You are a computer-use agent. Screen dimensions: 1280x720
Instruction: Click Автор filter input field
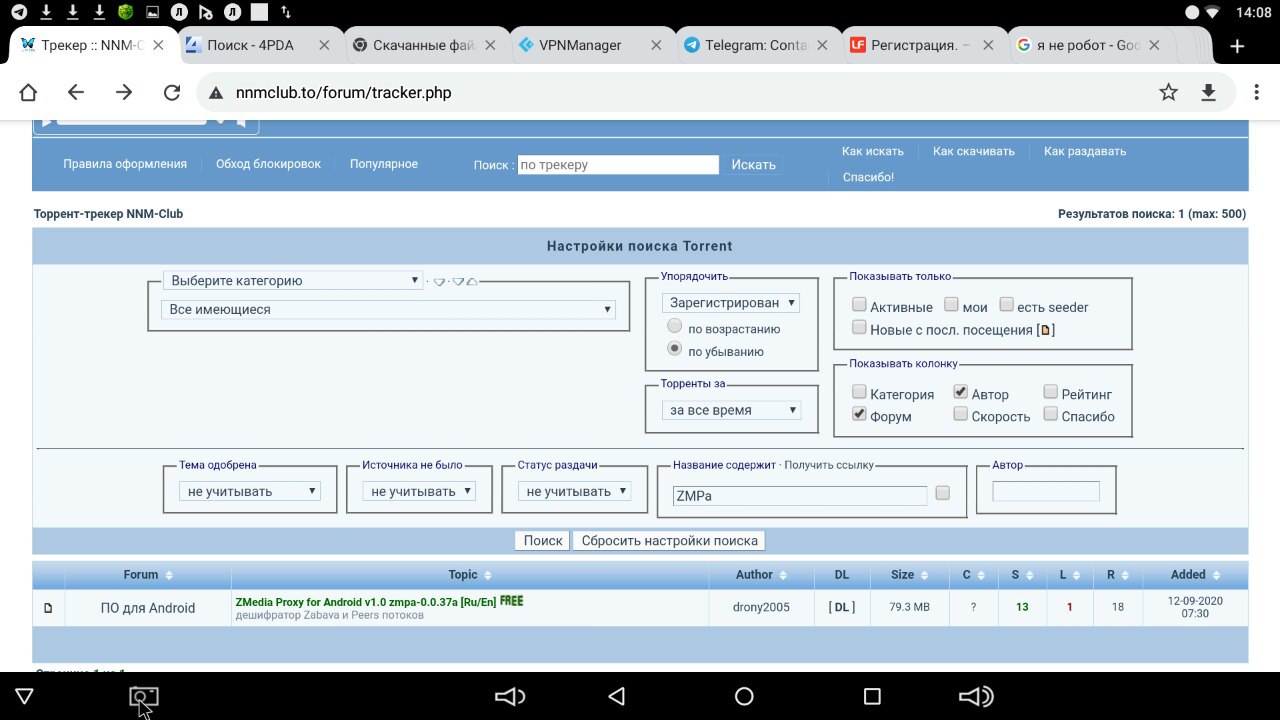click(1046, 491)
